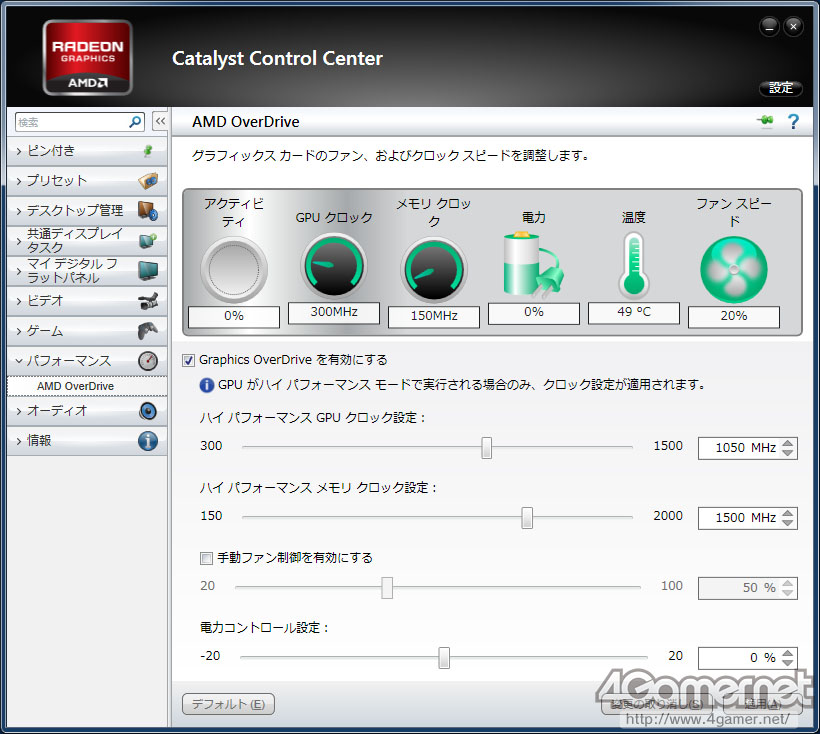The height and width of the screenshot is (734, 820).
Task: Click the ゲーム gamepad icon
Action: coord(148,330)
